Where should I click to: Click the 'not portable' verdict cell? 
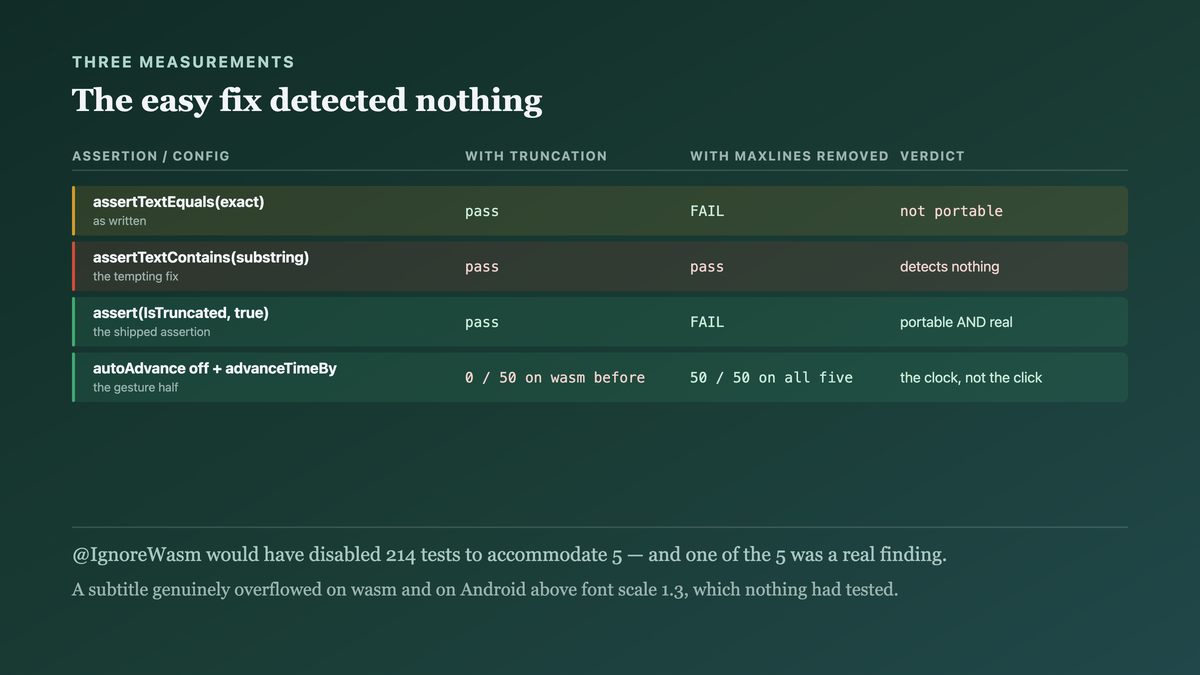[951, 211]
